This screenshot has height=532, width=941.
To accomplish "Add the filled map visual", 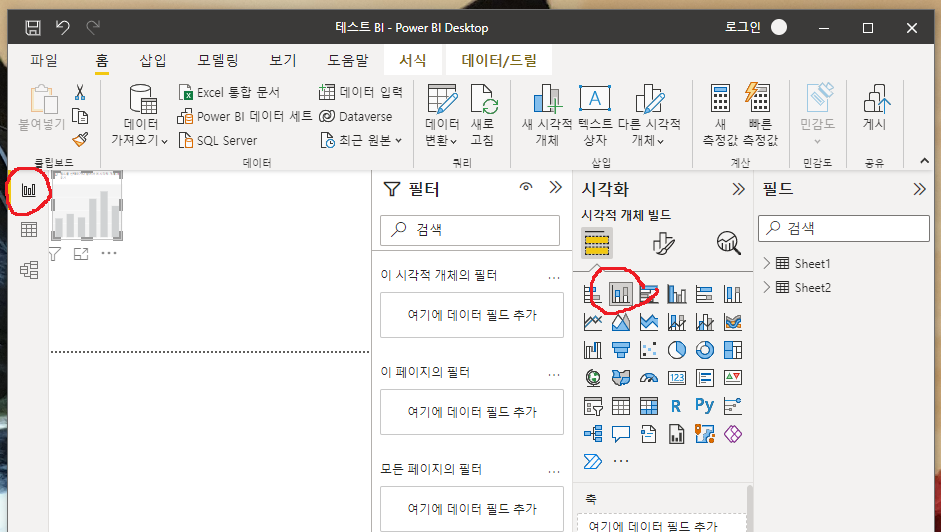I will coord(621,378).
